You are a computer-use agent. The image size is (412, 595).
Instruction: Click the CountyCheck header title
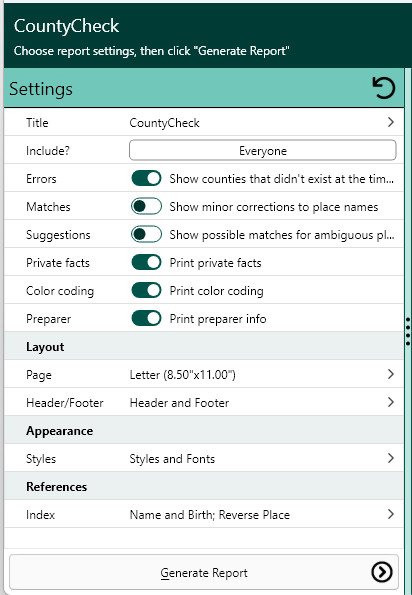click(66, 26)
